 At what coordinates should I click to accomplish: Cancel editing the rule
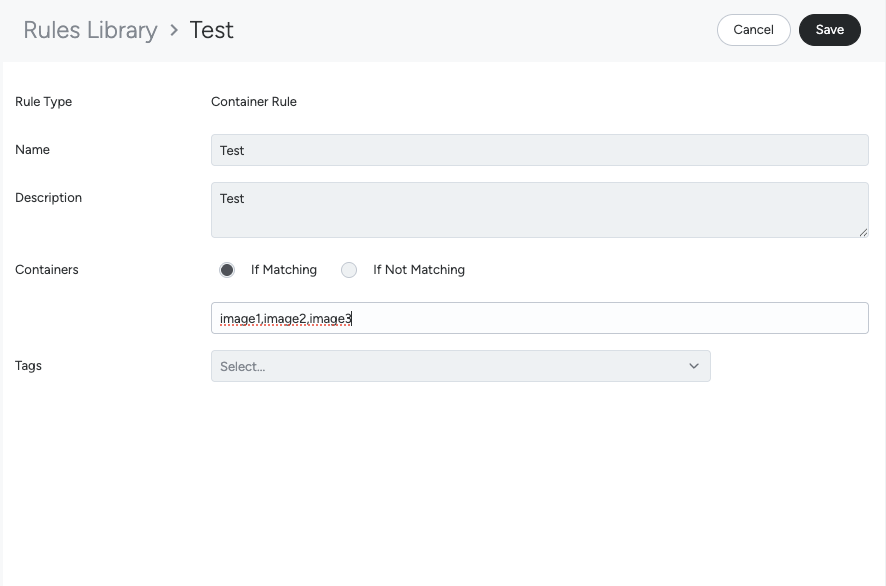(753, 30)
